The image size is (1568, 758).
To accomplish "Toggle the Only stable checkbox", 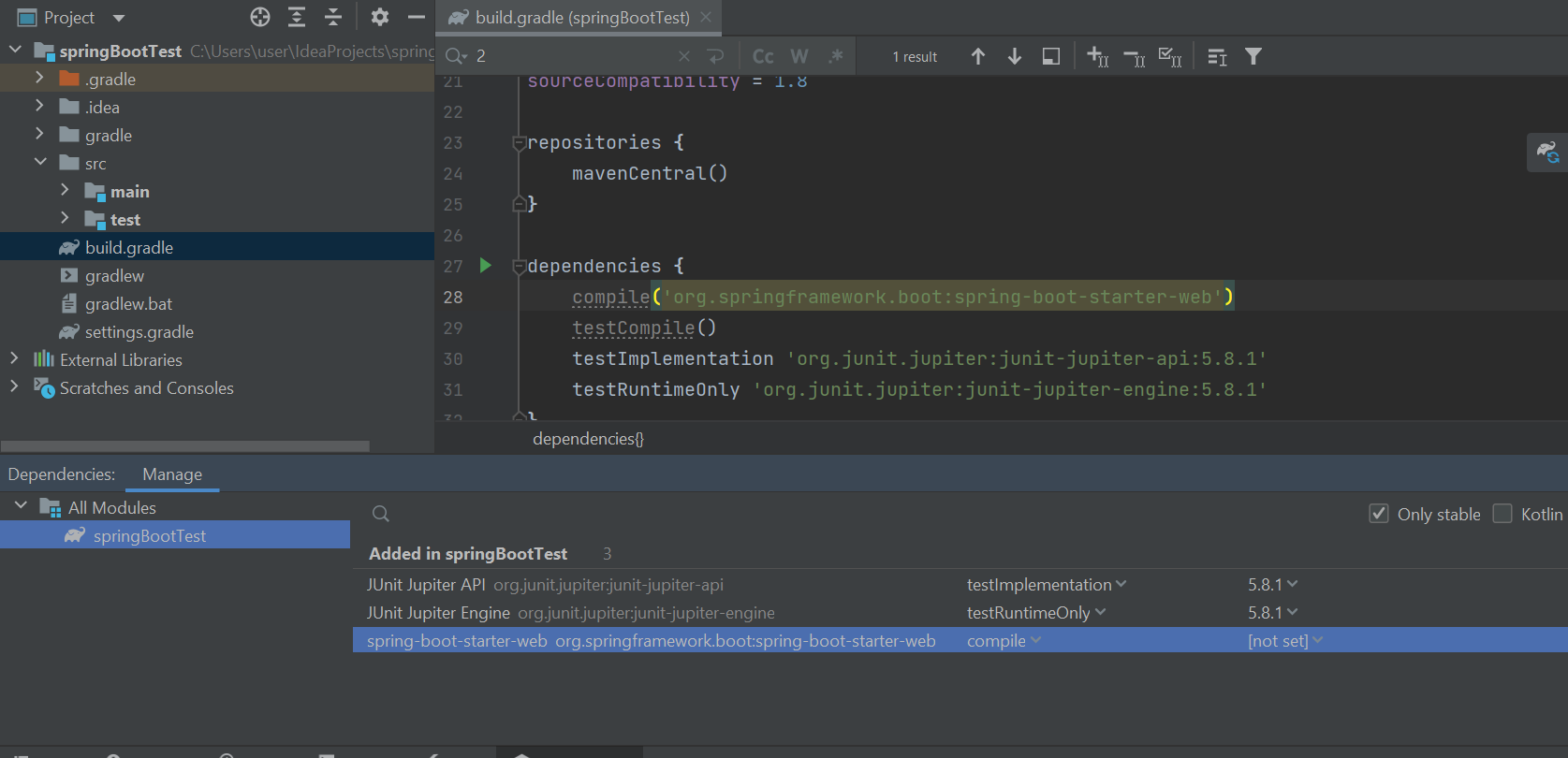I will (1379, 514).
